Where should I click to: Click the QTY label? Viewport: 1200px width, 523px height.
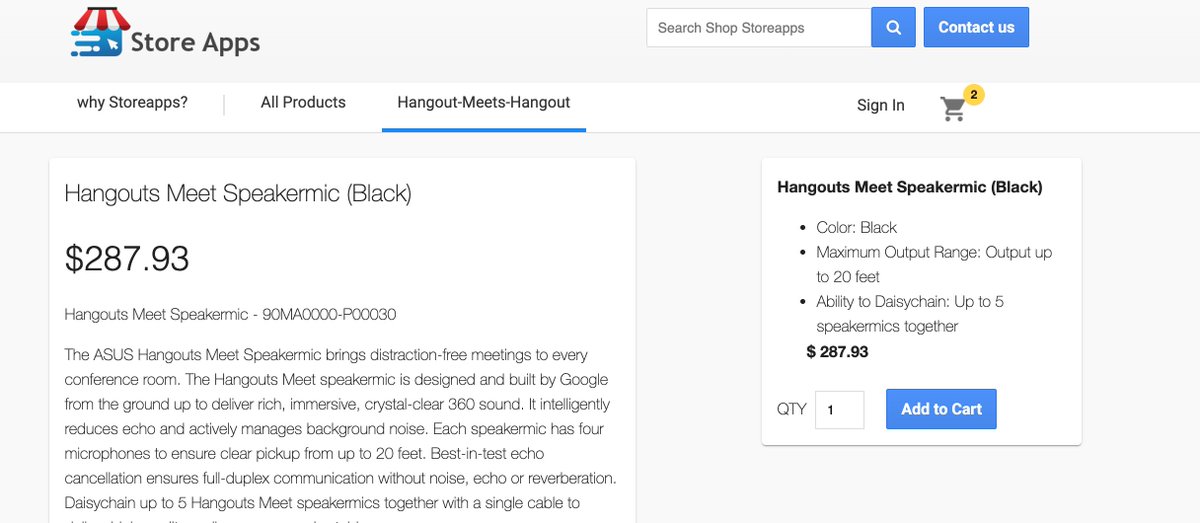(792, 409)
